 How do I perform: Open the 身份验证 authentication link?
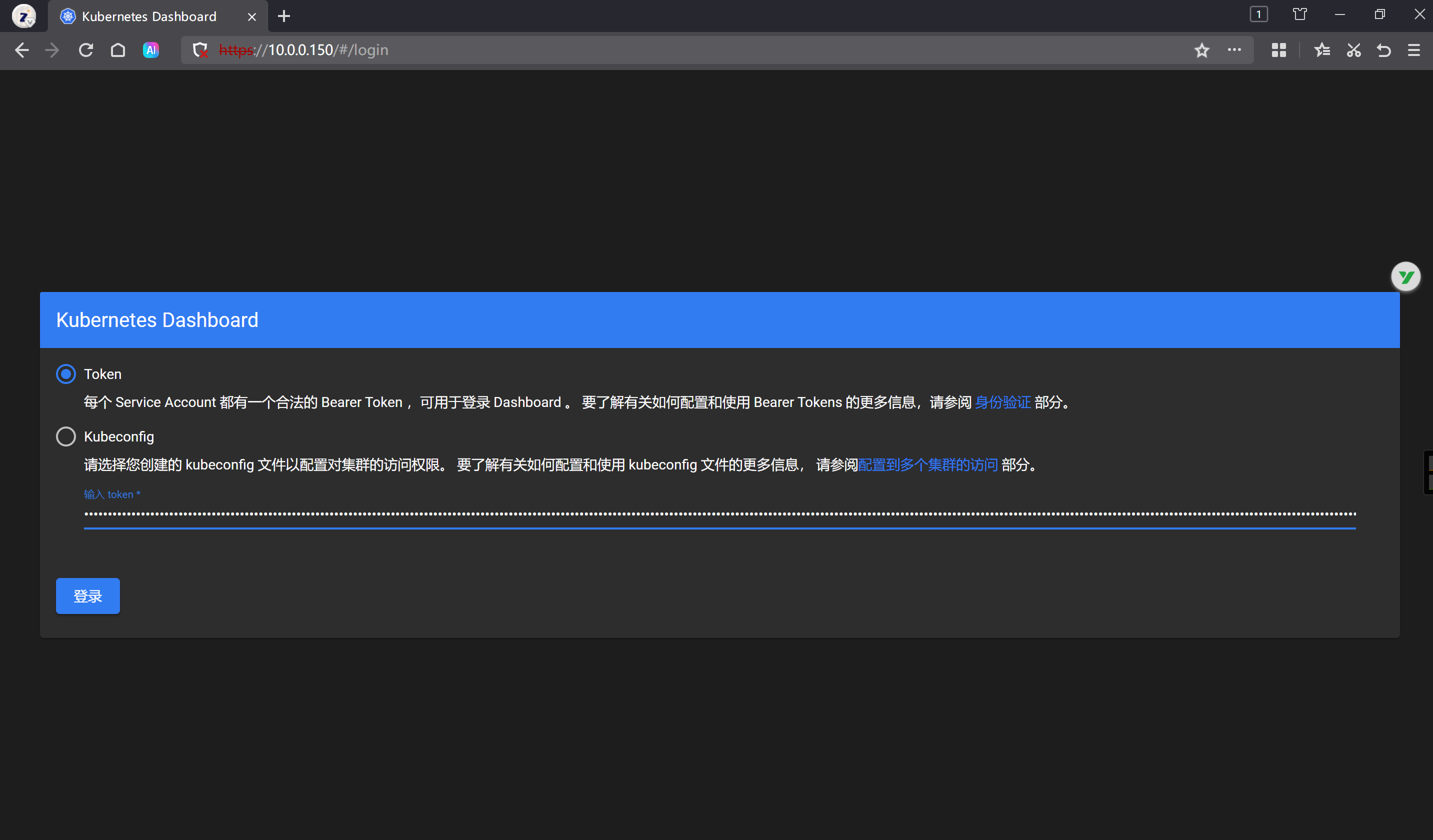(x=1002, y=402)
